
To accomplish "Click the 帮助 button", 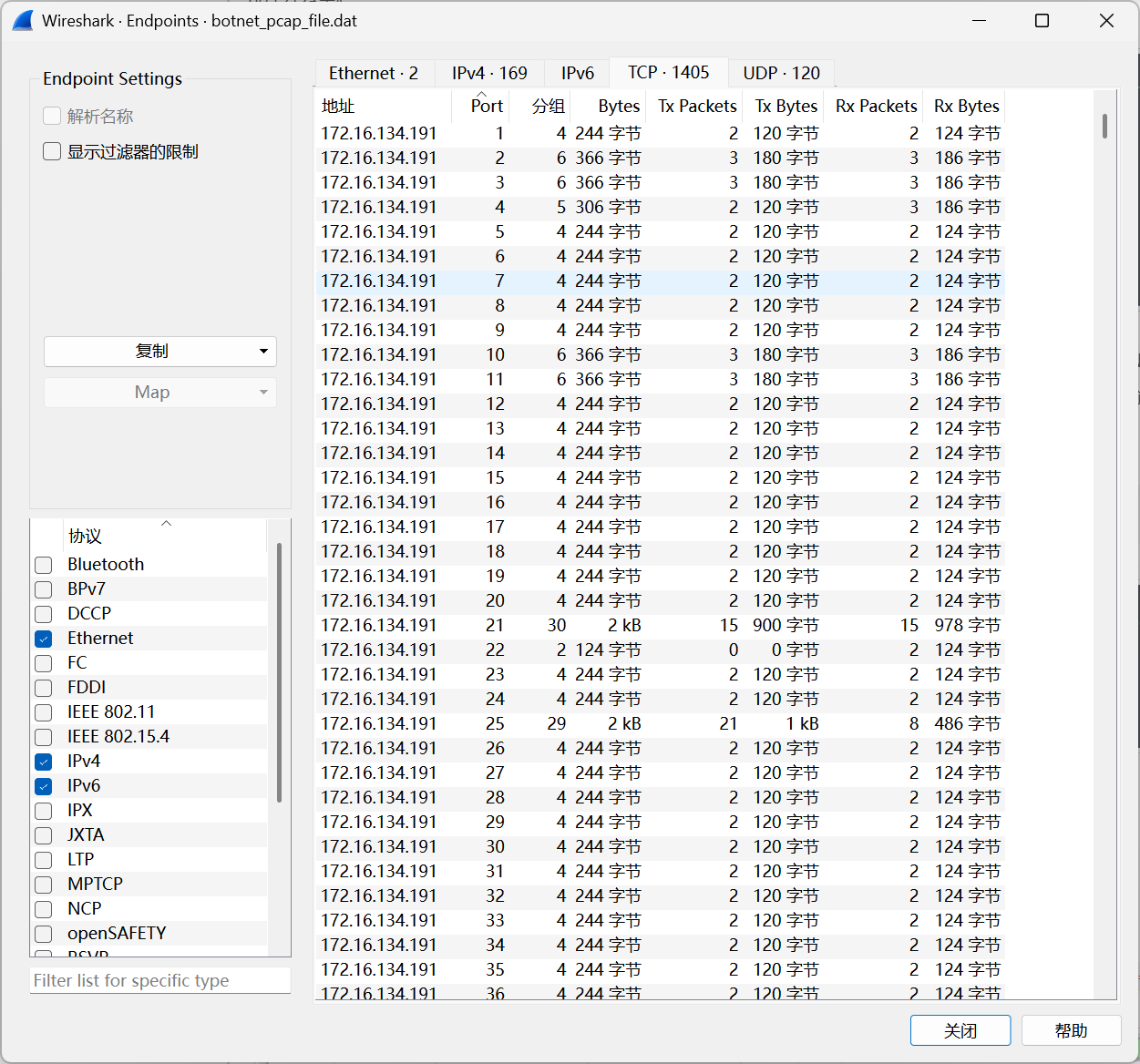I will pos(1071,1030).
